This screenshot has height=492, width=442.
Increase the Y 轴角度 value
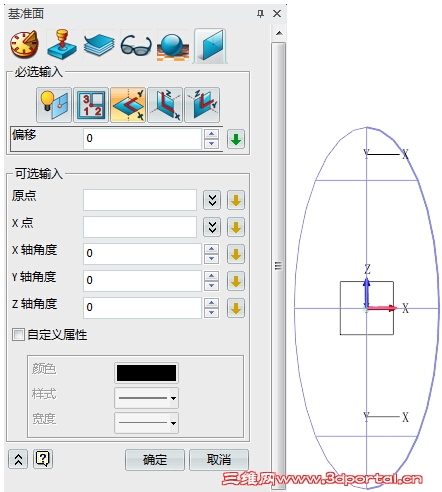(211, 276)
